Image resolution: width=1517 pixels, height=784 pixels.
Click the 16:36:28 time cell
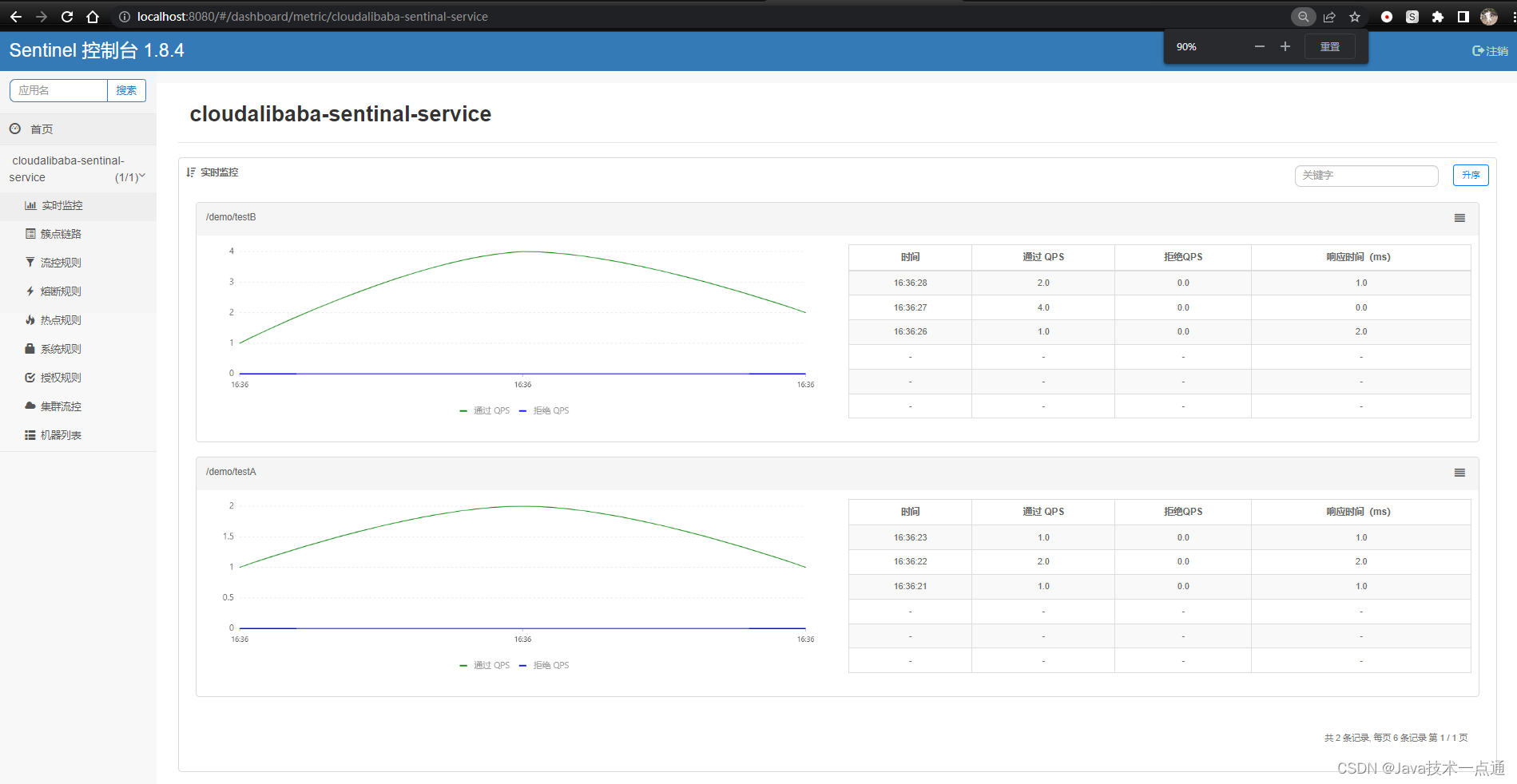[911, 283]
